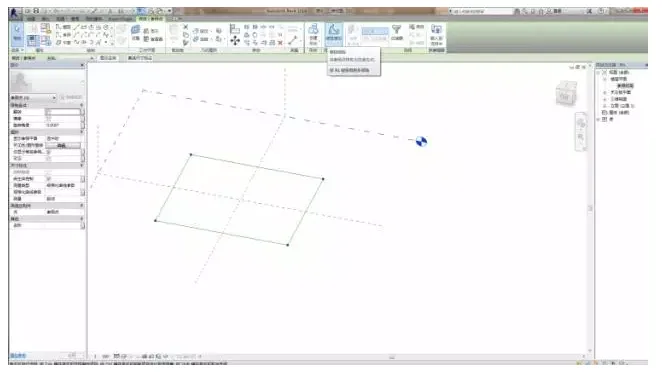Open the second ribbon tab

[45, 19]
